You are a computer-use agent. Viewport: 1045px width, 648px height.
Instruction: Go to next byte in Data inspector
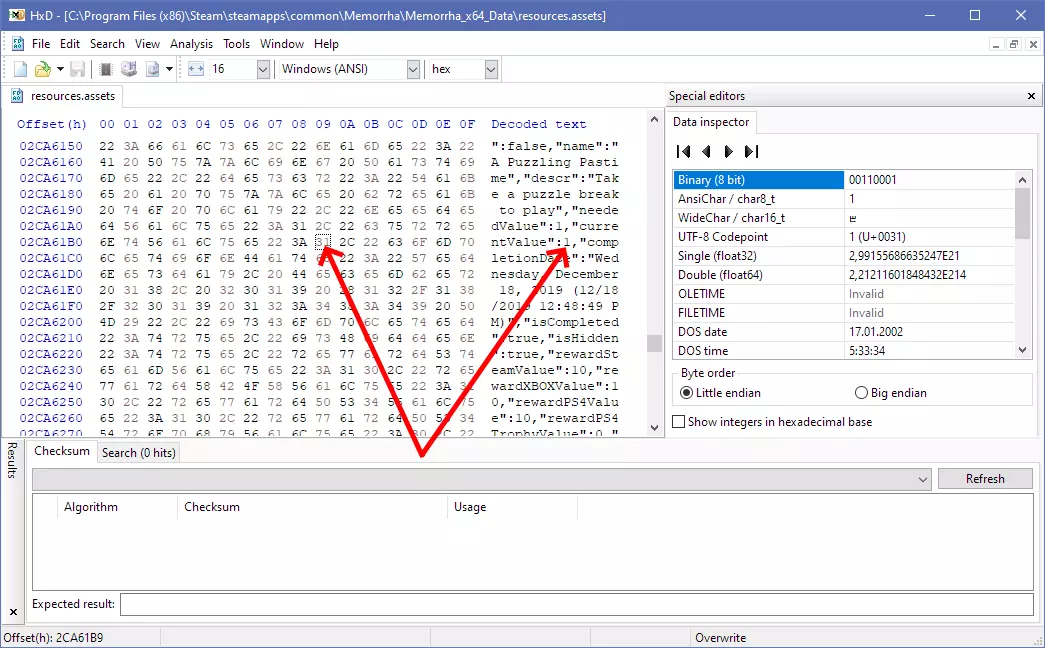click(x=728, y=151)
